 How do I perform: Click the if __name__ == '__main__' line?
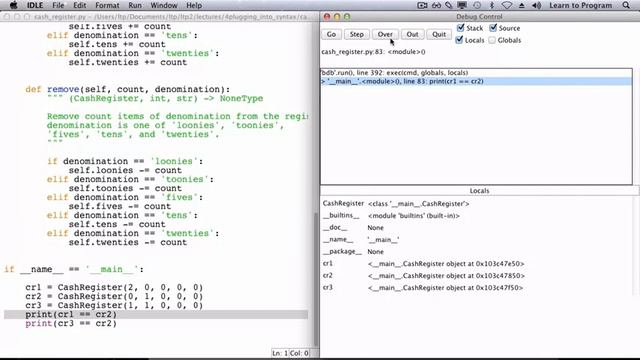pyautogui.click(x=74, y=269)
